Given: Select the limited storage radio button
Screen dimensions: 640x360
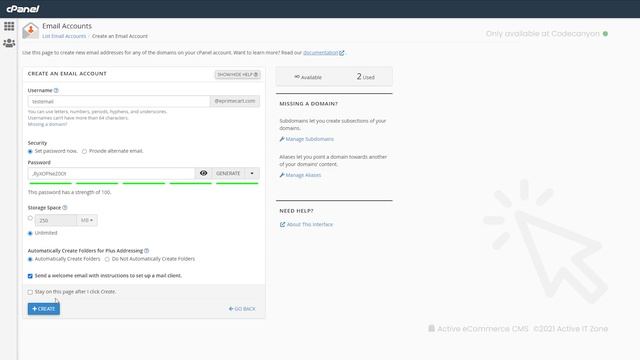Looking at the screenshot, I should (30, 218).
